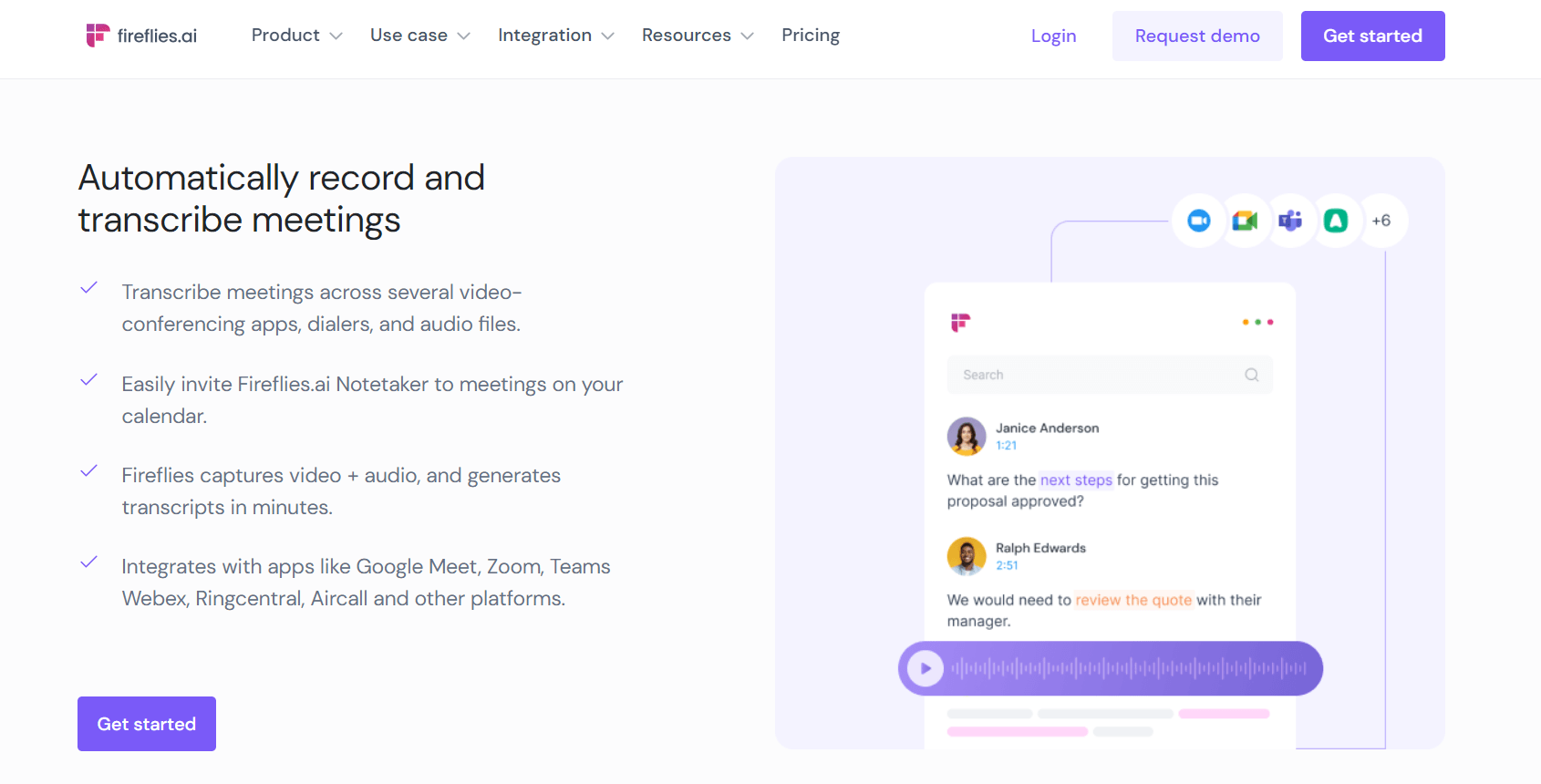Go to the Pricing page
Viewport: 1541px width, 784px height.
tap(811, 36)
